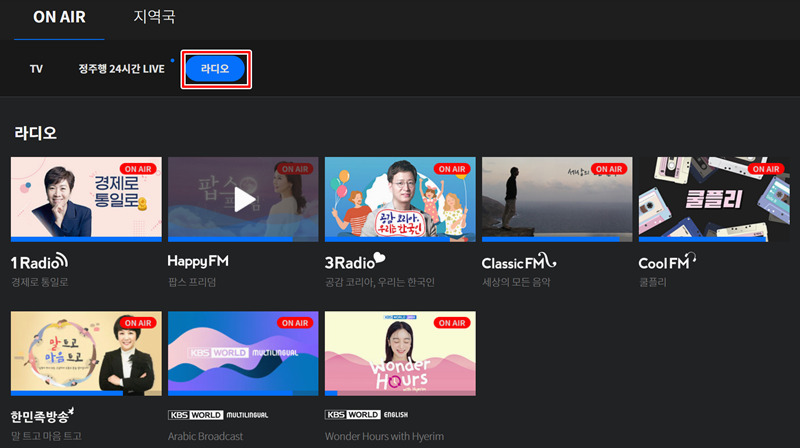Click the CoolFM programme title 쿨플리
This screenshot has height=448, width=800.
[x=653, y=282]
